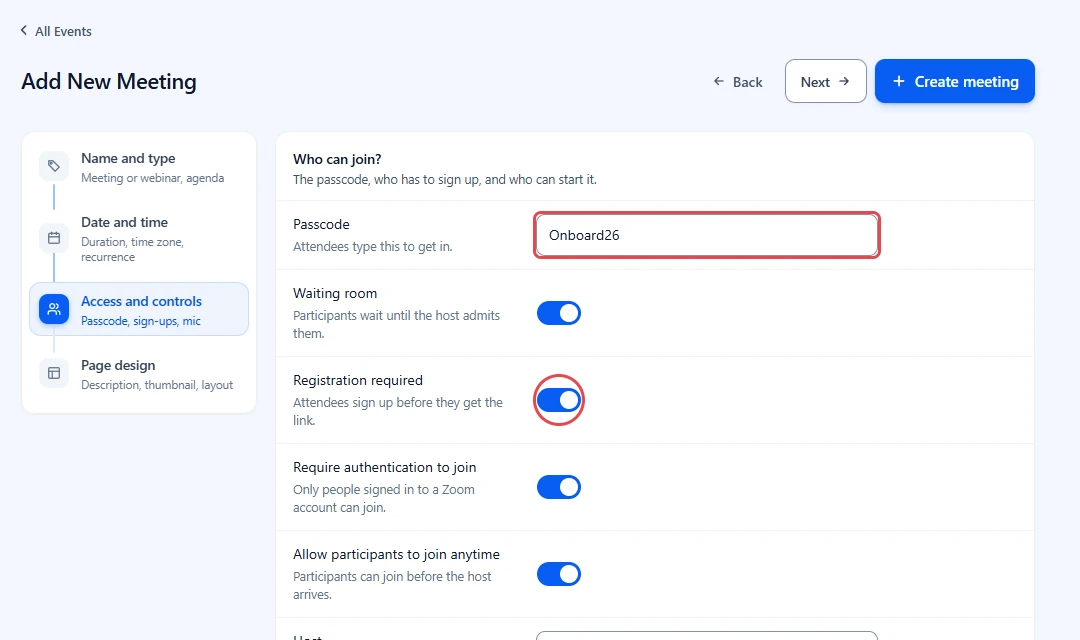Open the Name and type step
The height and width of the screenshot is (640, 1080).
coord(139,167)
